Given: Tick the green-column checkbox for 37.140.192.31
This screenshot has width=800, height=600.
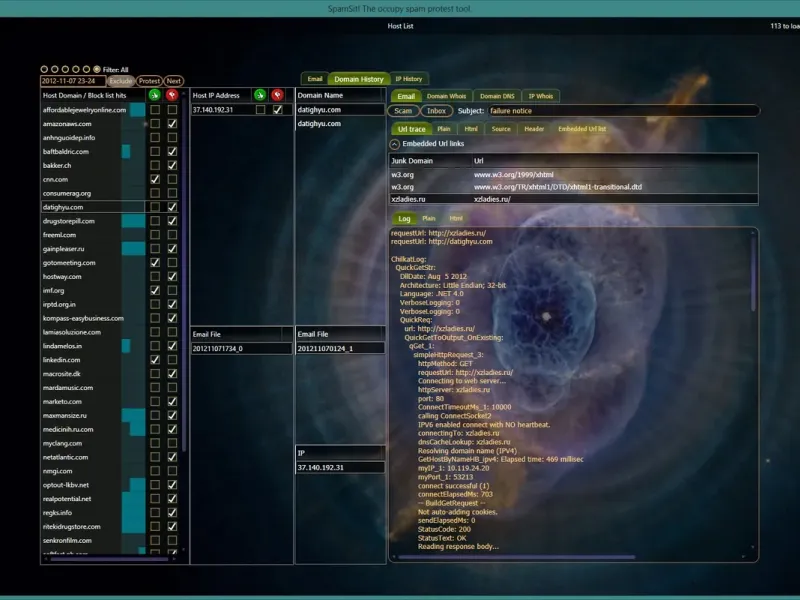Looking at the screenshot, I should (260, 110).
